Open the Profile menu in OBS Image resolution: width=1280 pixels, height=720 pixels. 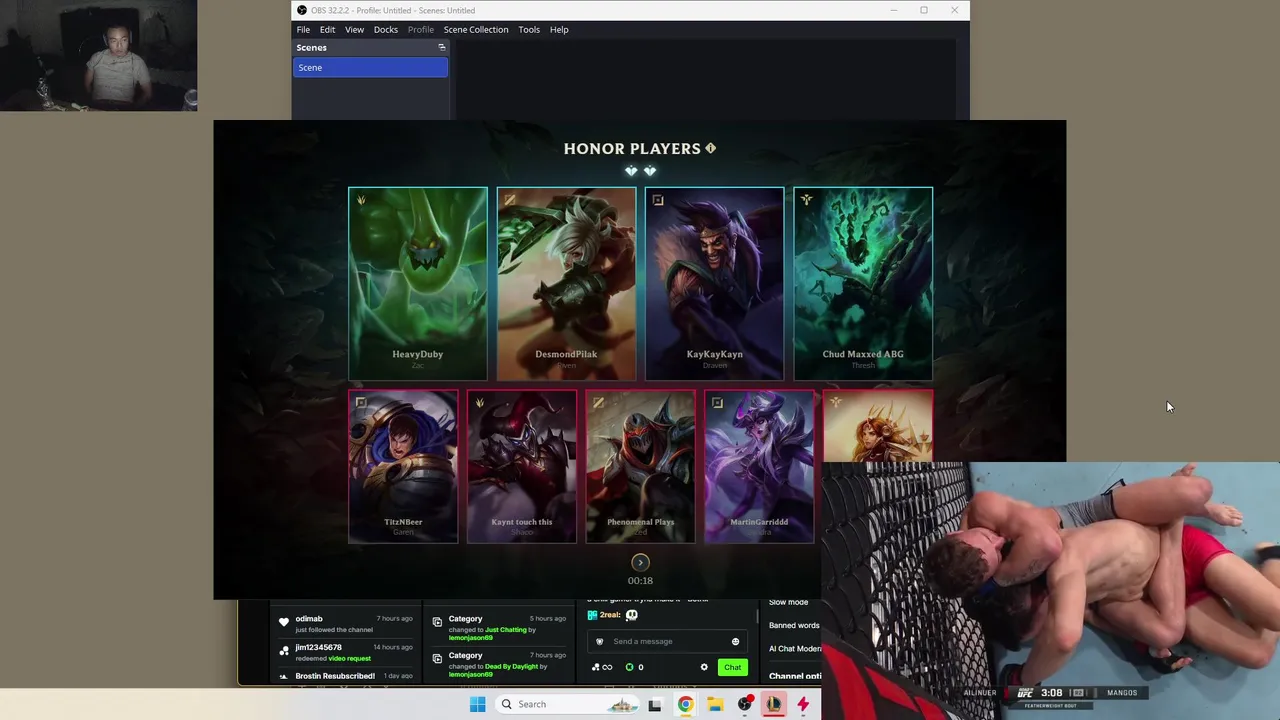point(421,30)
